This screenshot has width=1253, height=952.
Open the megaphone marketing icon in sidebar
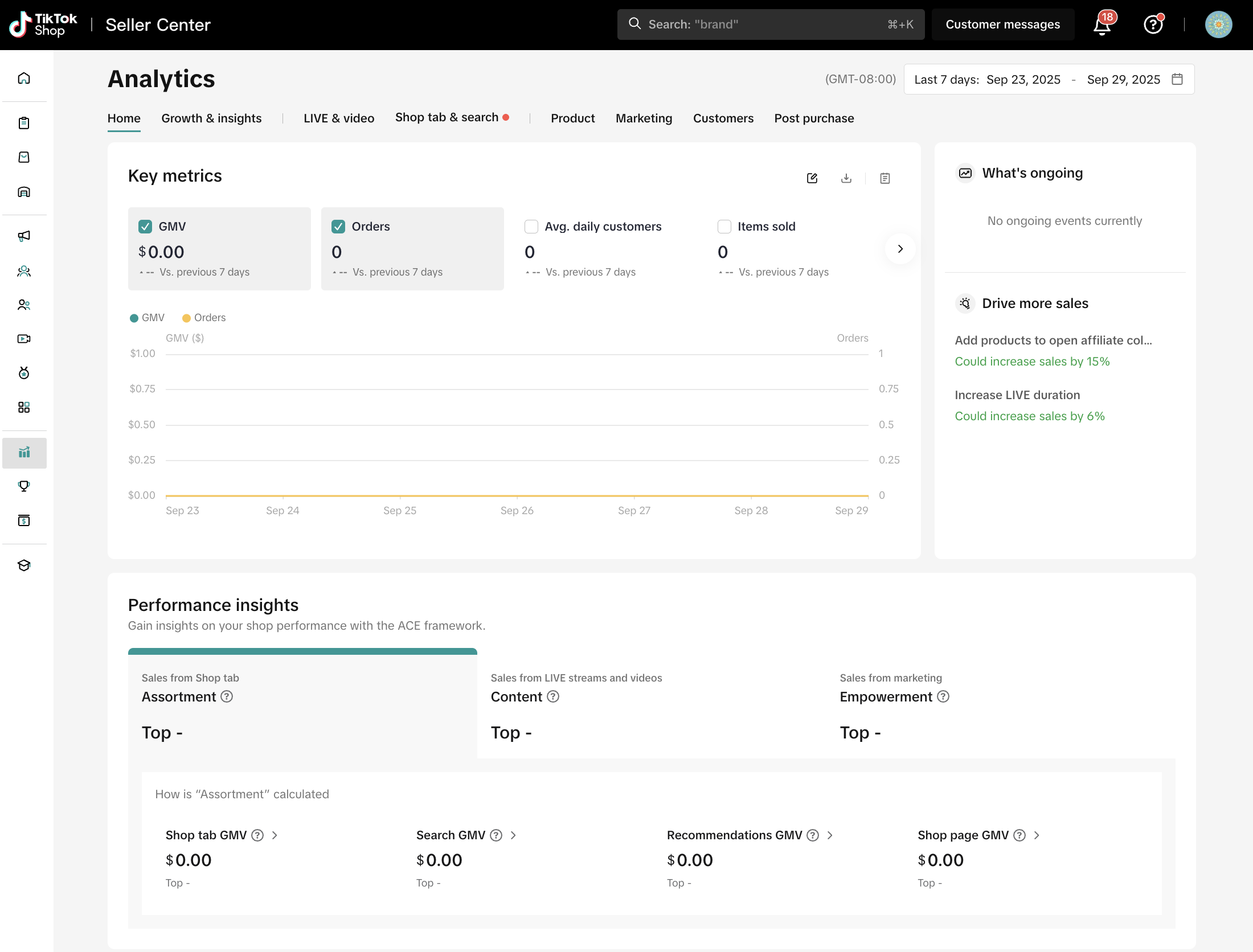(x=24, y=236)
